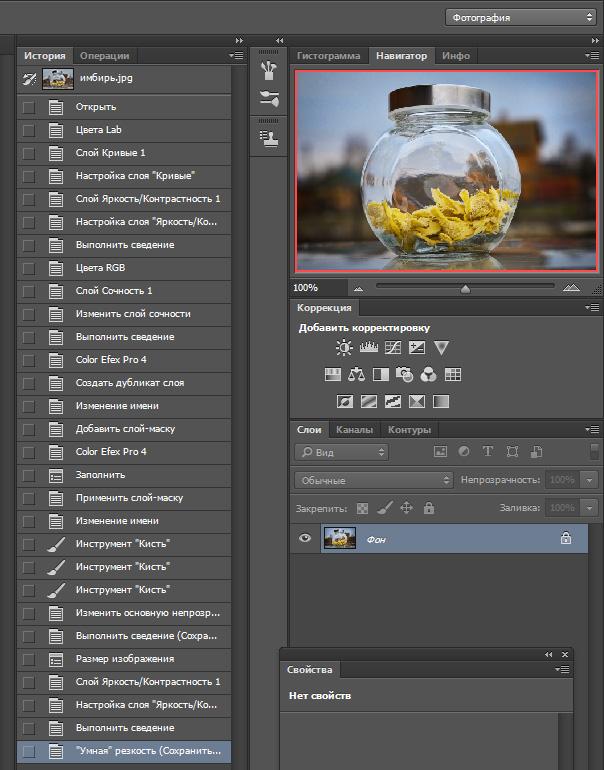
Task: Switch to the Гистограмма tab
Action: (x=329, y=55)
